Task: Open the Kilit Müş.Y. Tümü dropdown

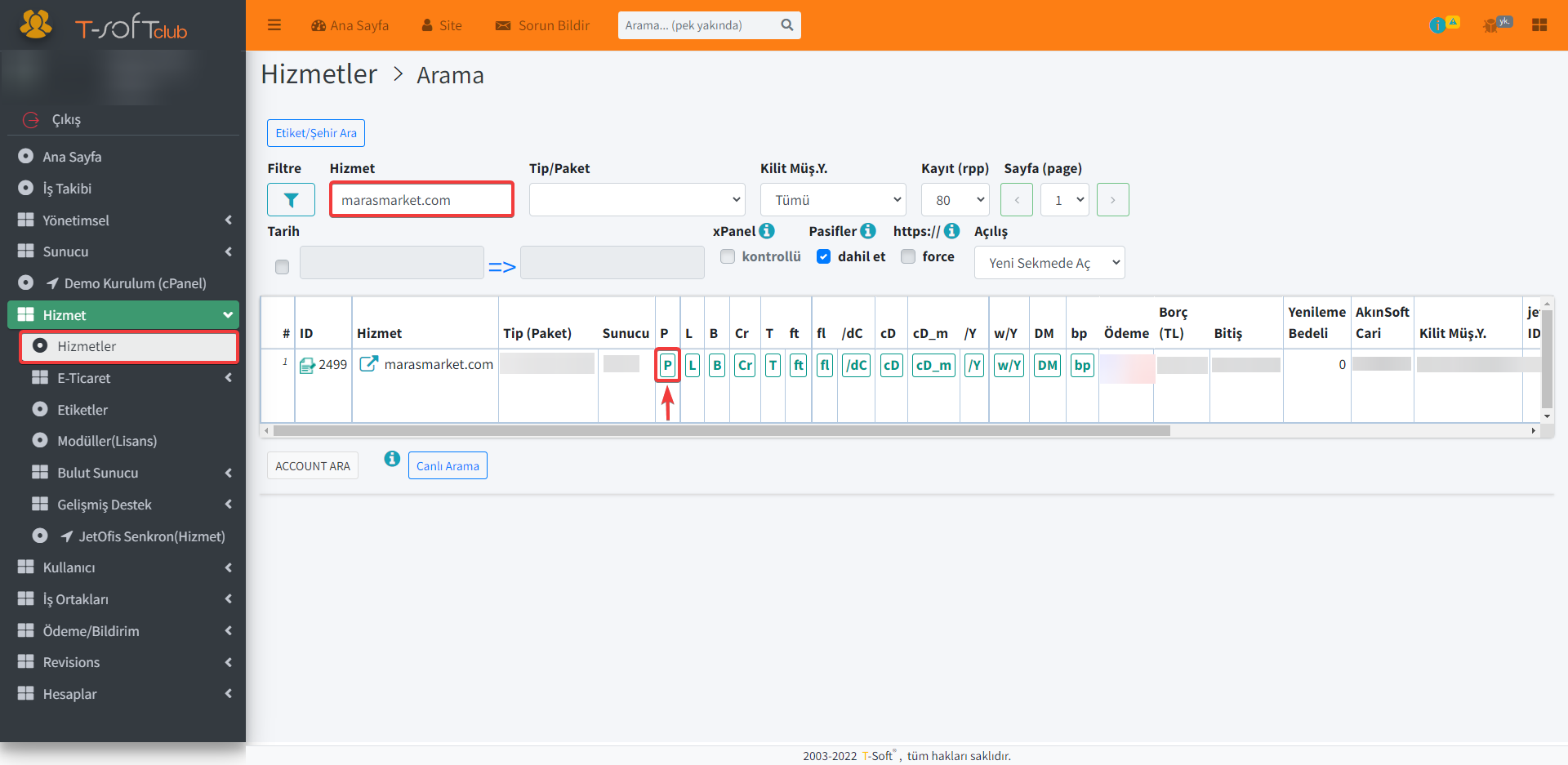Action: click(x=833, y=200)
